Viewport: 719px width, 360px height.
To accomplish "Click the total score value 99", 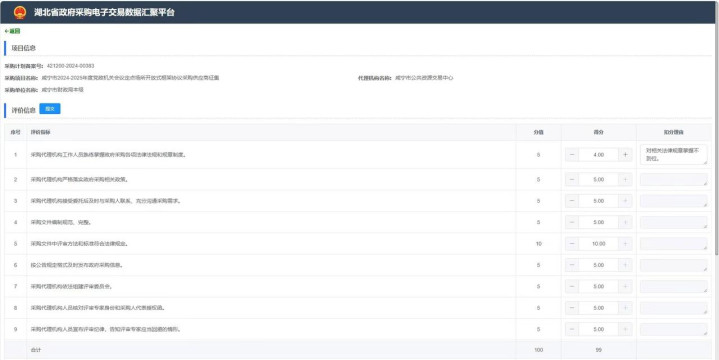I will click(x=598, y=350).
